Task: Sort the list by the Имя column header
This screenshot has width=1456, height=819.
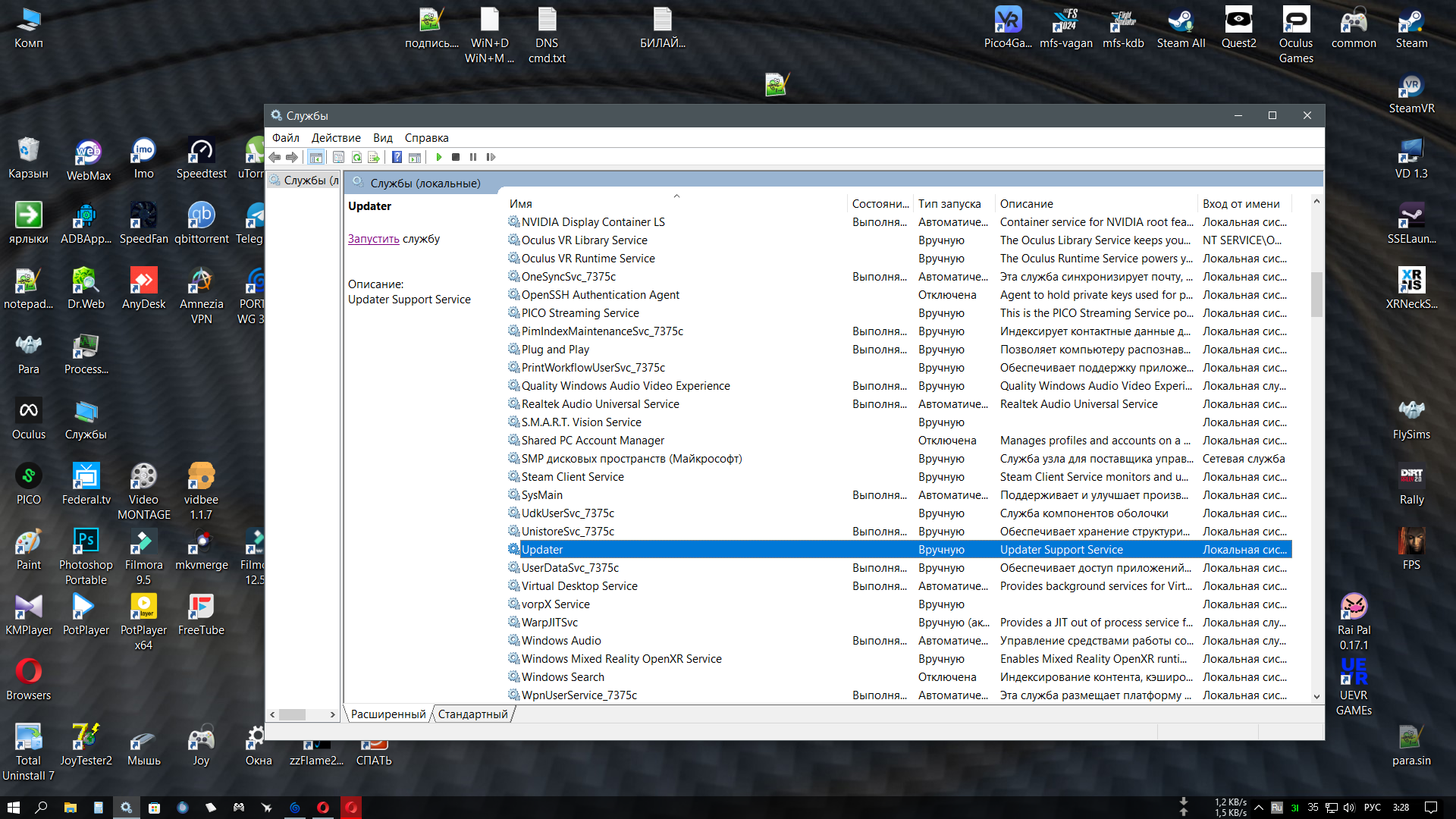Action: click(521, 204)
